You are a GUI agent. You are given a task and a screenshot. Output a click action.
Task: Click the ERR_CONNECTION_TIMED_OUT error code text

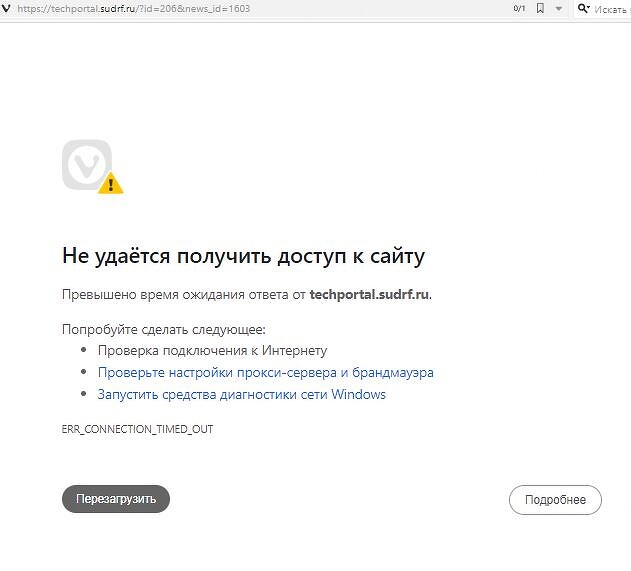137,429
